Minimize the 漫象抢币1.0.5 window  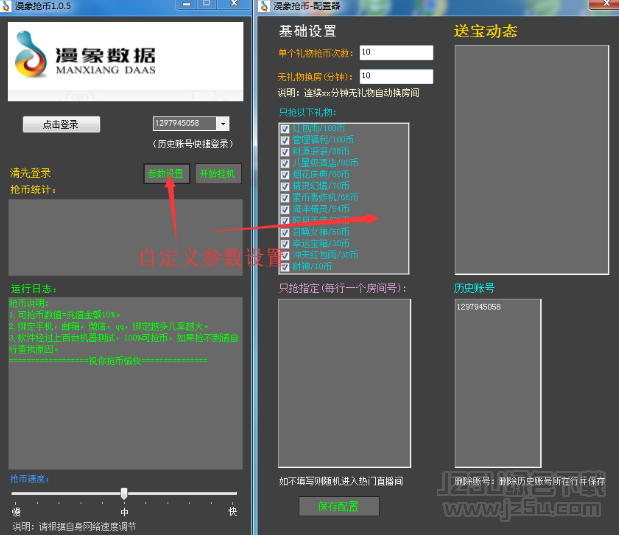[187, 4]
